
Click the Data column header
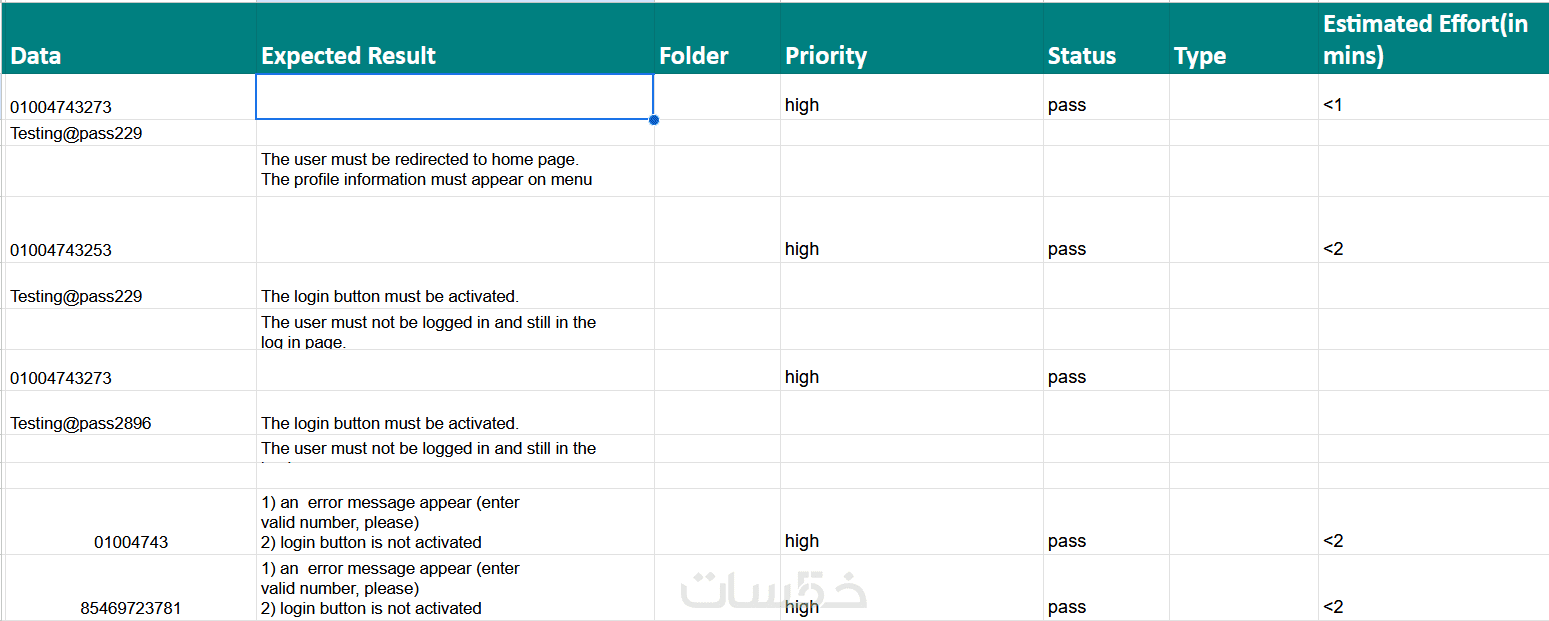click(x=36, y=56)
